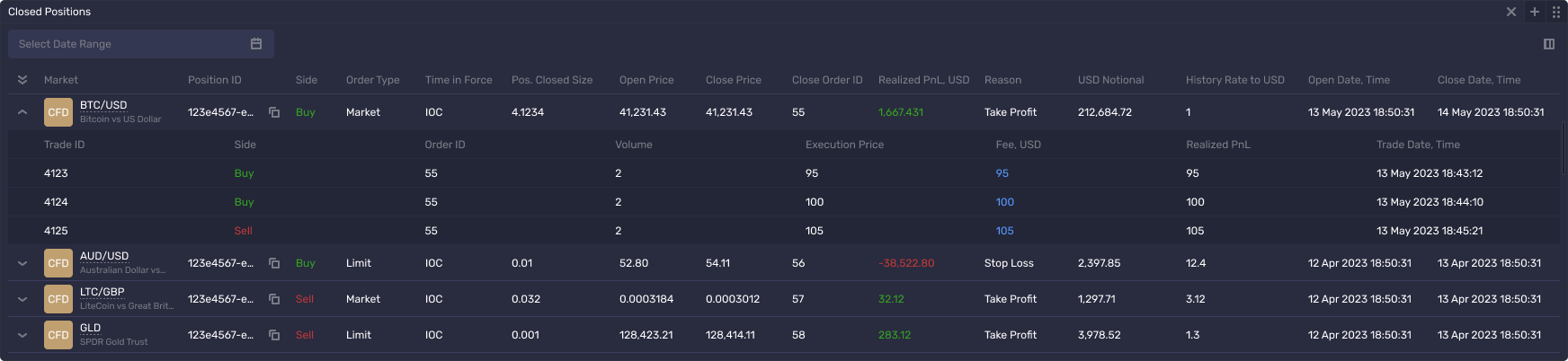Click trade time 13 May 2023 18:45:21
Image resolution: width=1568 pixels, height=361 pixels.
click(1430, 231)
